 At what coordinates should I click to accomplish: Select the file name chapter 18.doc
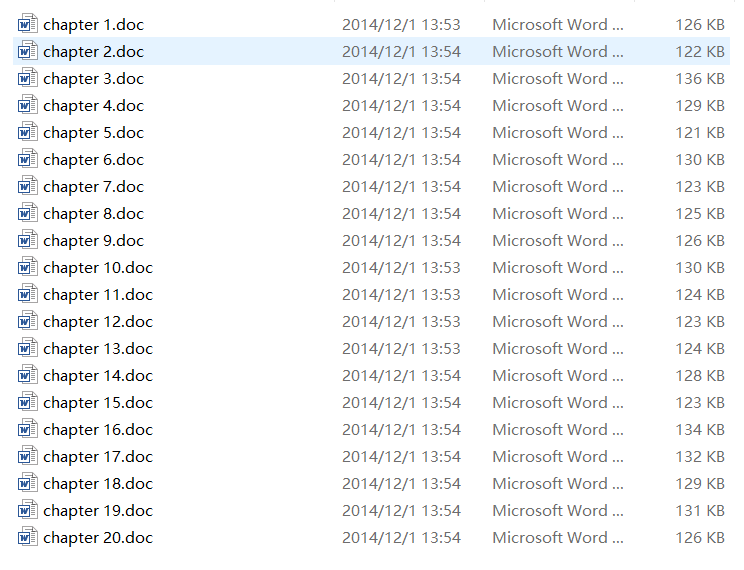coord(98,485)
